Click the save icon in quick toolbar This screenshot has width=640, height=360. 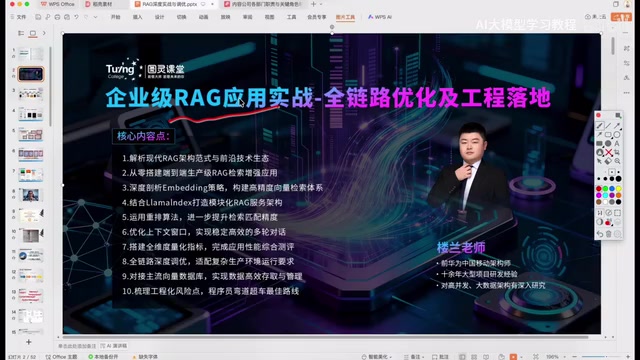coord(38,17)
